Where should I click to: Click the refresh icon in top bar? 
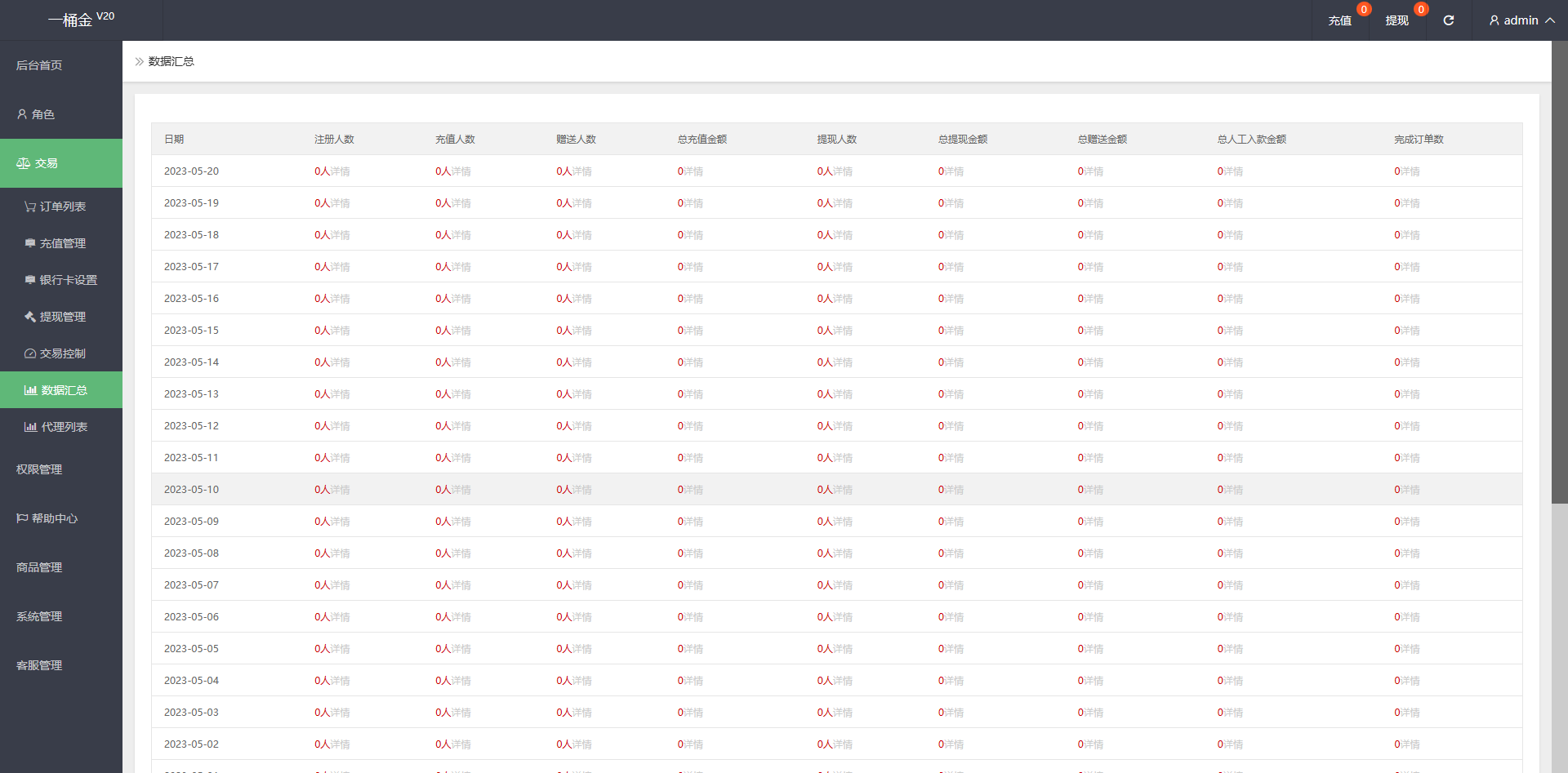1448,20
